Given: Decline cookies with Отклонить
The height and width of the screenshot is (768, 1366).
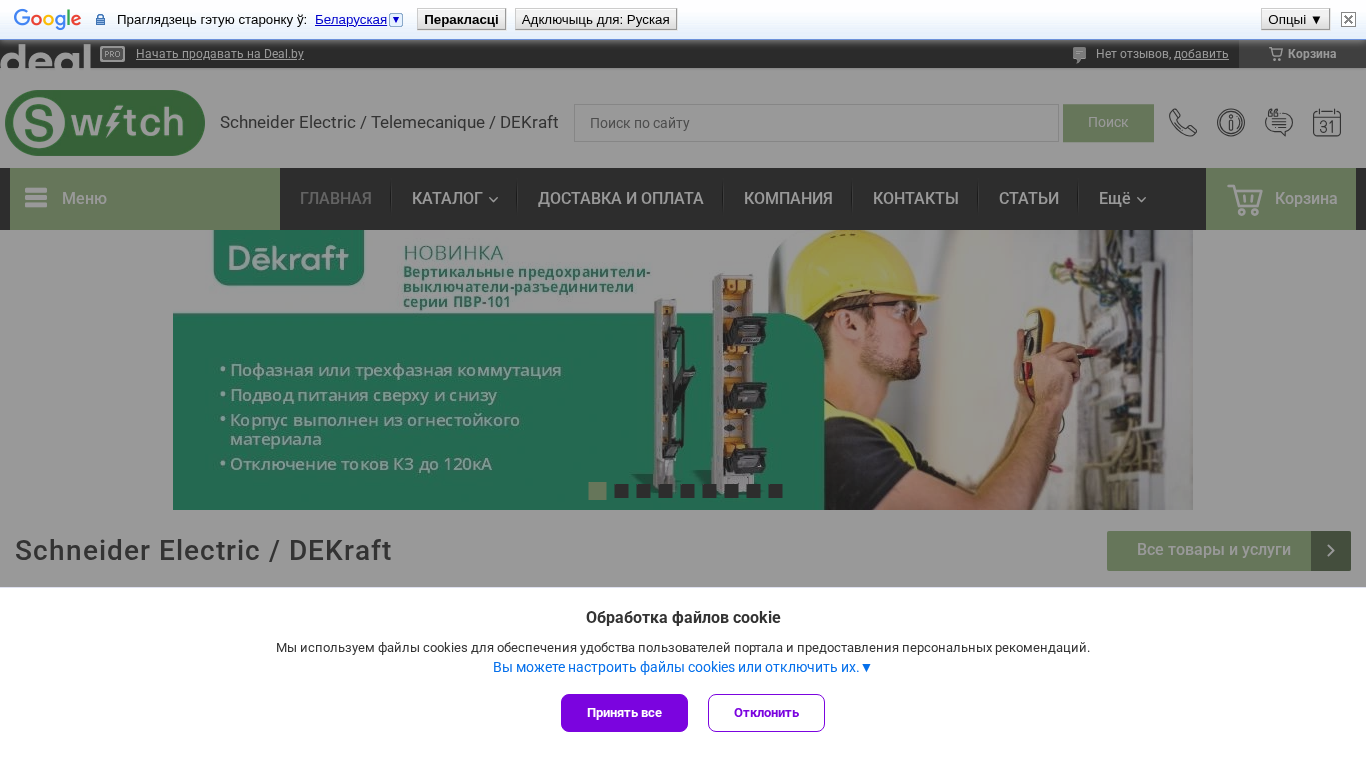Looking at the screenshot, I should tap(766, 713).
